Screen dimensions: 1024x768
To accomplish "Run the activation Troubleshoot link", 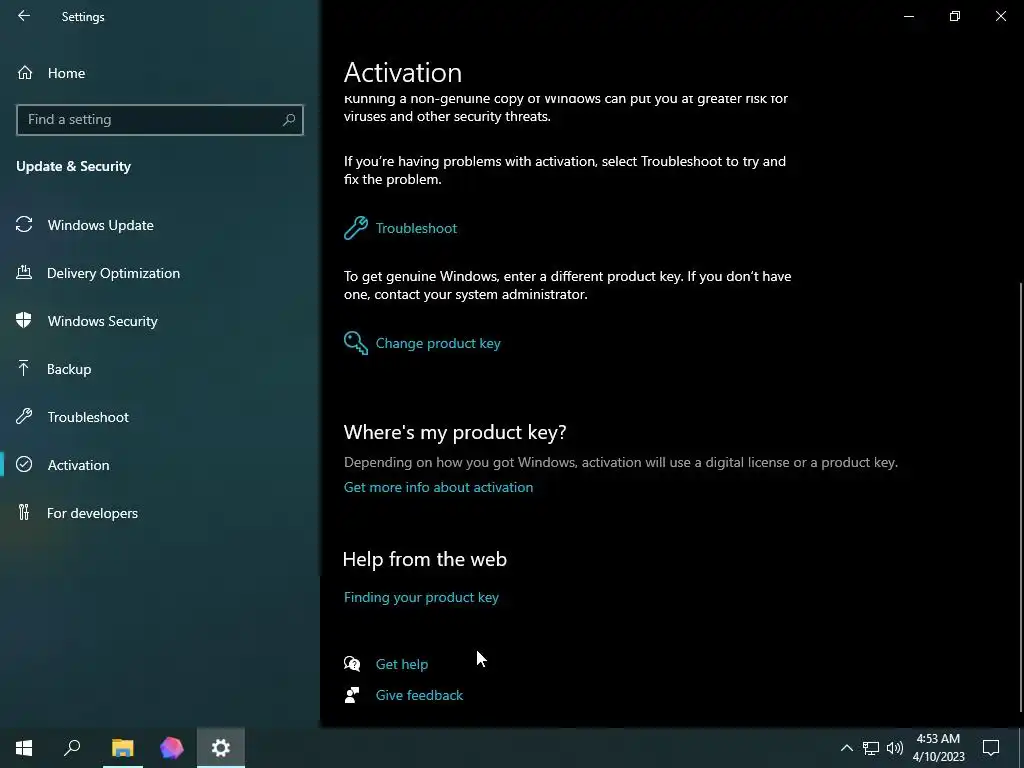I will pyautogui.click(x=416, y=229).
